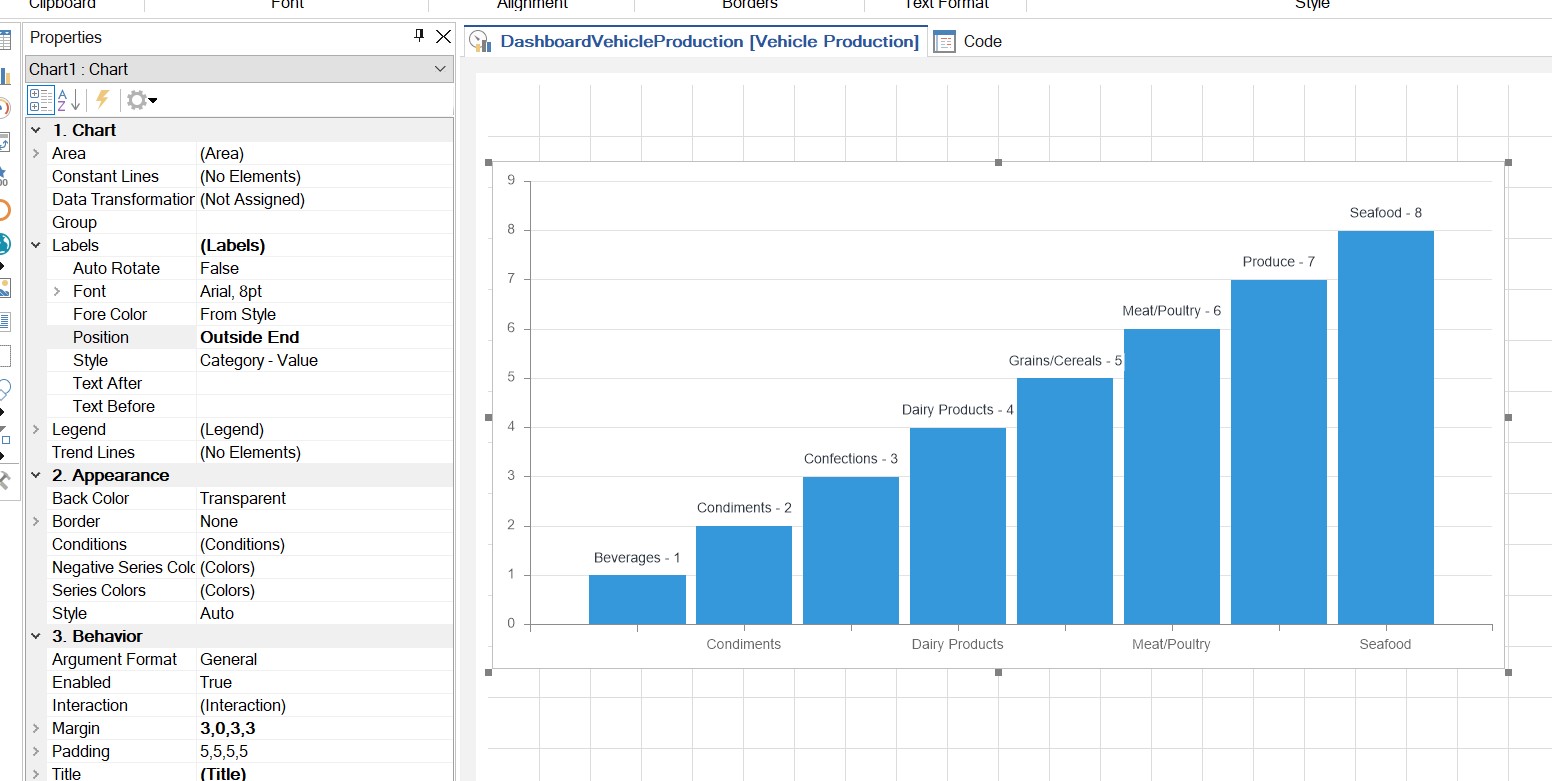Click the Confections - 3 data label

[851, 458]
